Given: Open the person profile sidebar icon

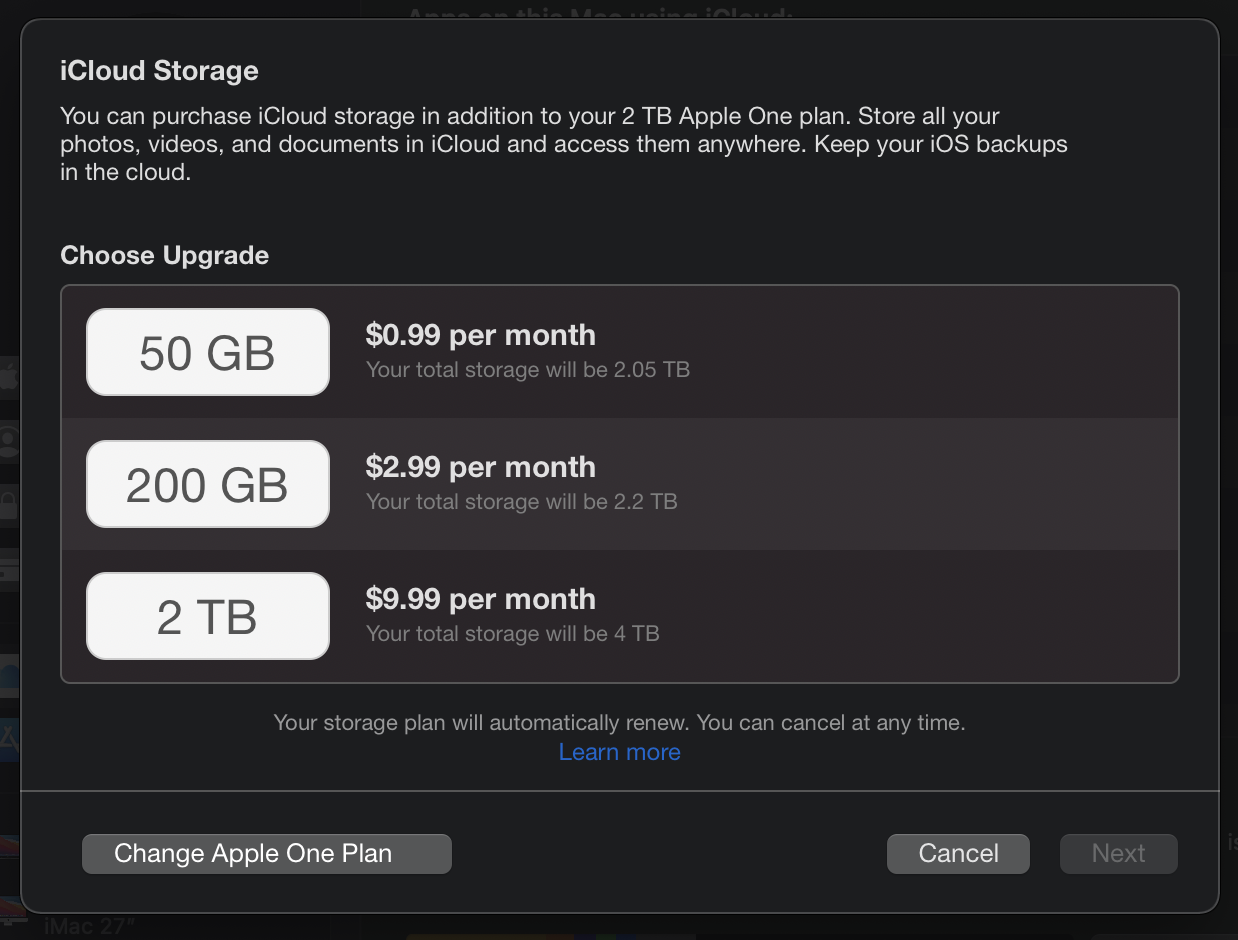Looking at the screenshot, I should click(9, 441).
